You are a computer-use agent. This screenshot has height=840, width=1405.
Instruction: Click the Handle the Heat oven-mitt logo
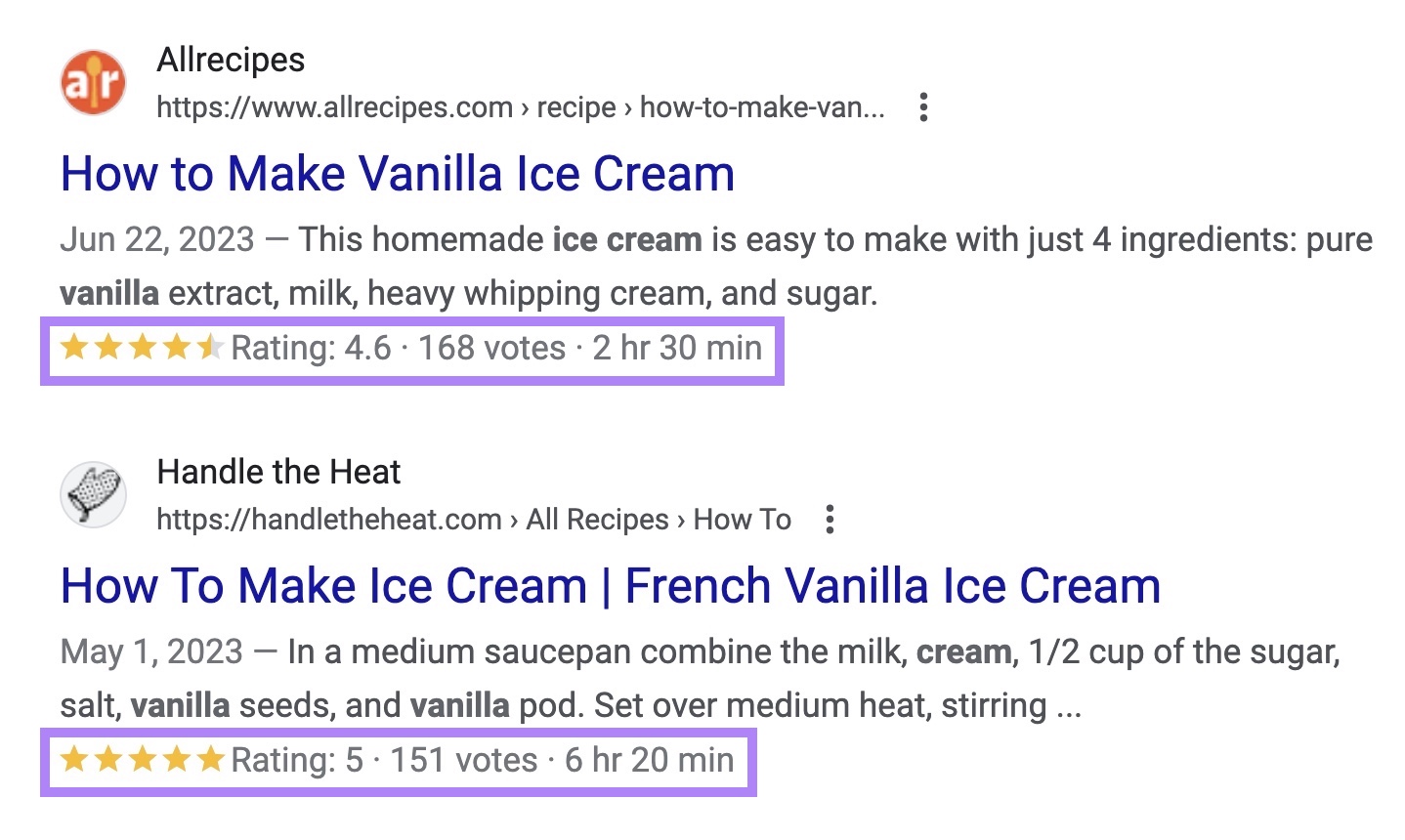[93, 495]
